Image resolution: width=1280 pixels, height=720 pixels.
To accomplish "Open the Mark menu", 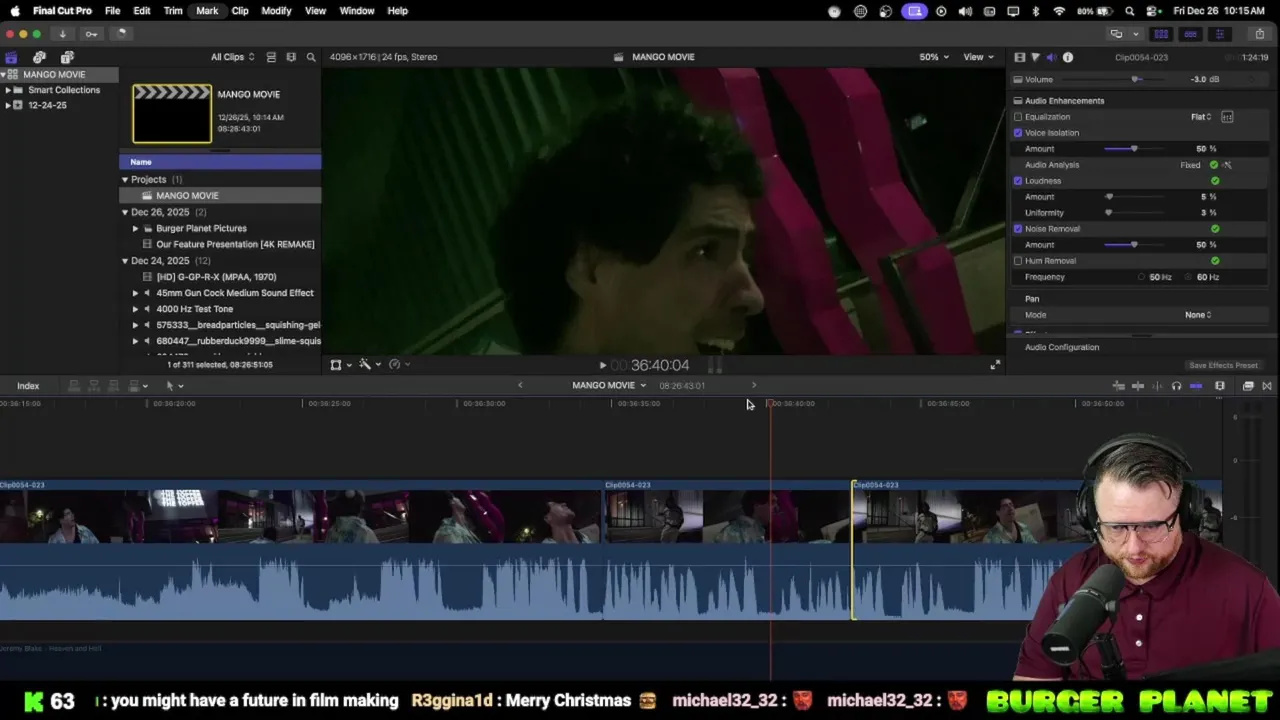I will point(207,11).
